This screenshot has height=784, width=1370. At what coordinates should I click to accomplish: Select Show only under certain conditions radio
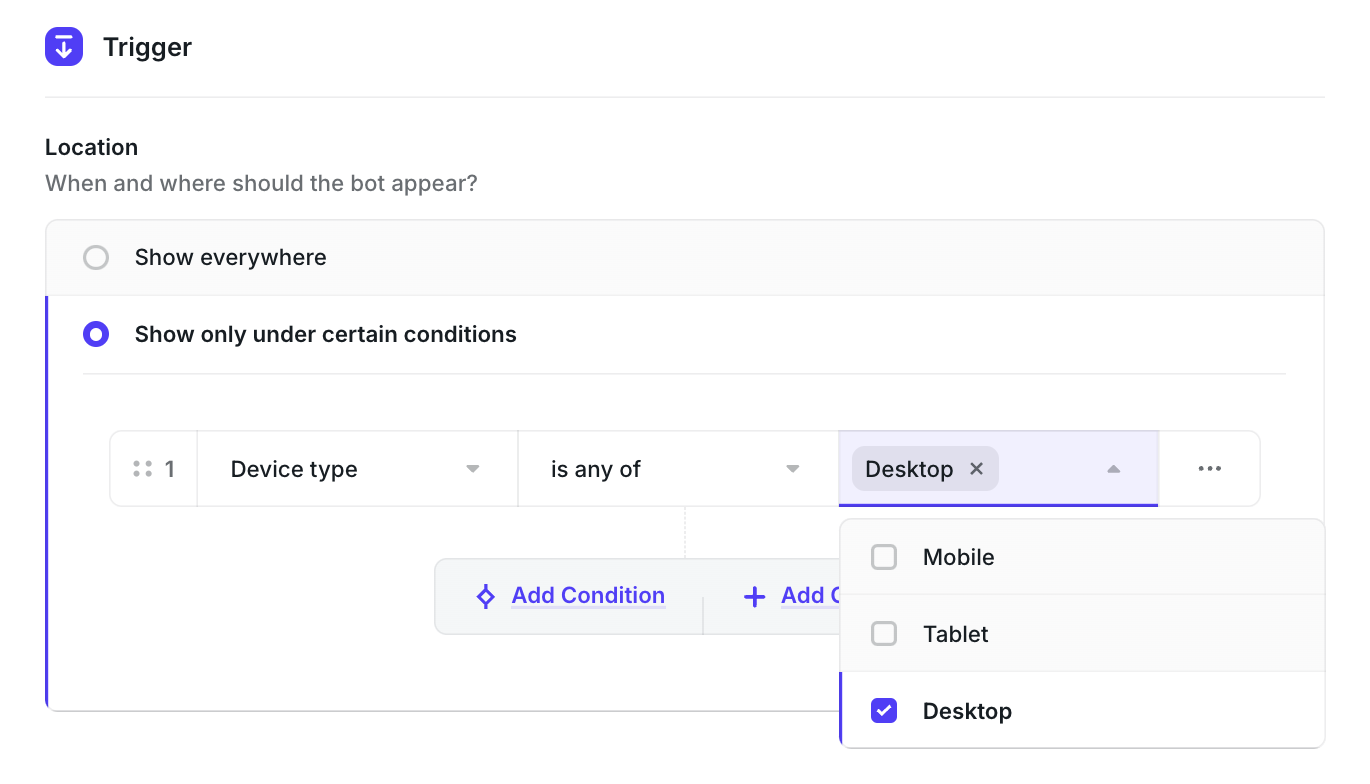pos(96,334)
